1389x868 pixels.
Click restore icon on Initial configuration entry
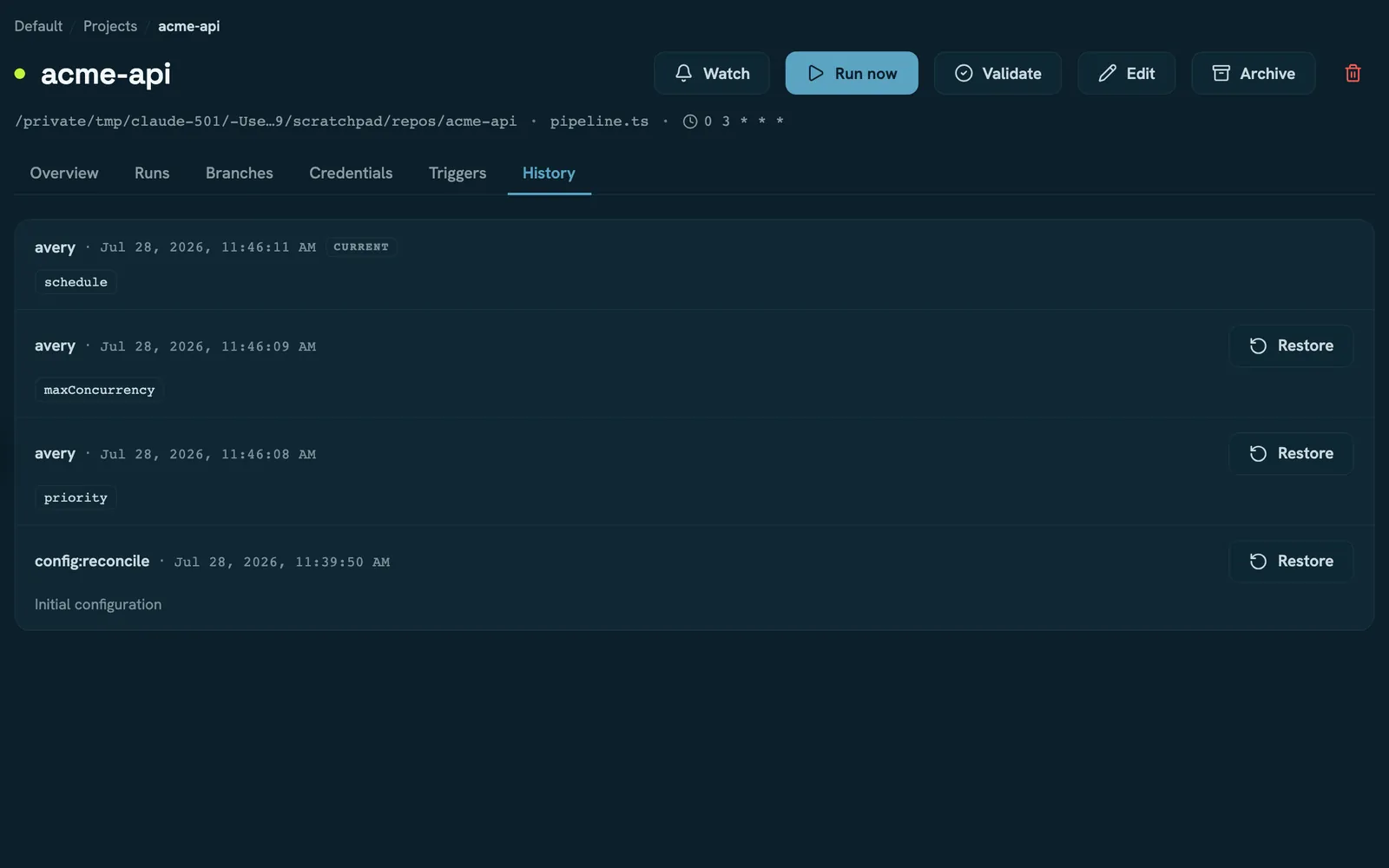(x=1258, y=562)
